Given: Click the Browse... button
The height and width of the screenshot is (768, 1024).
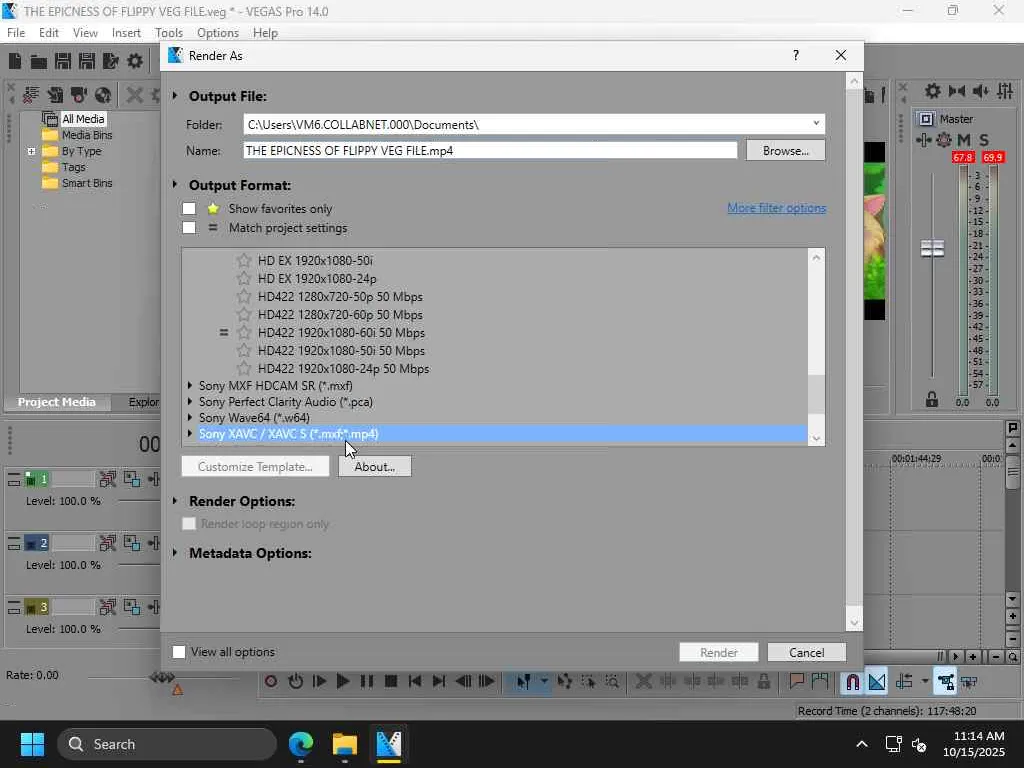Looking at the screenshot, I should 786,151.
